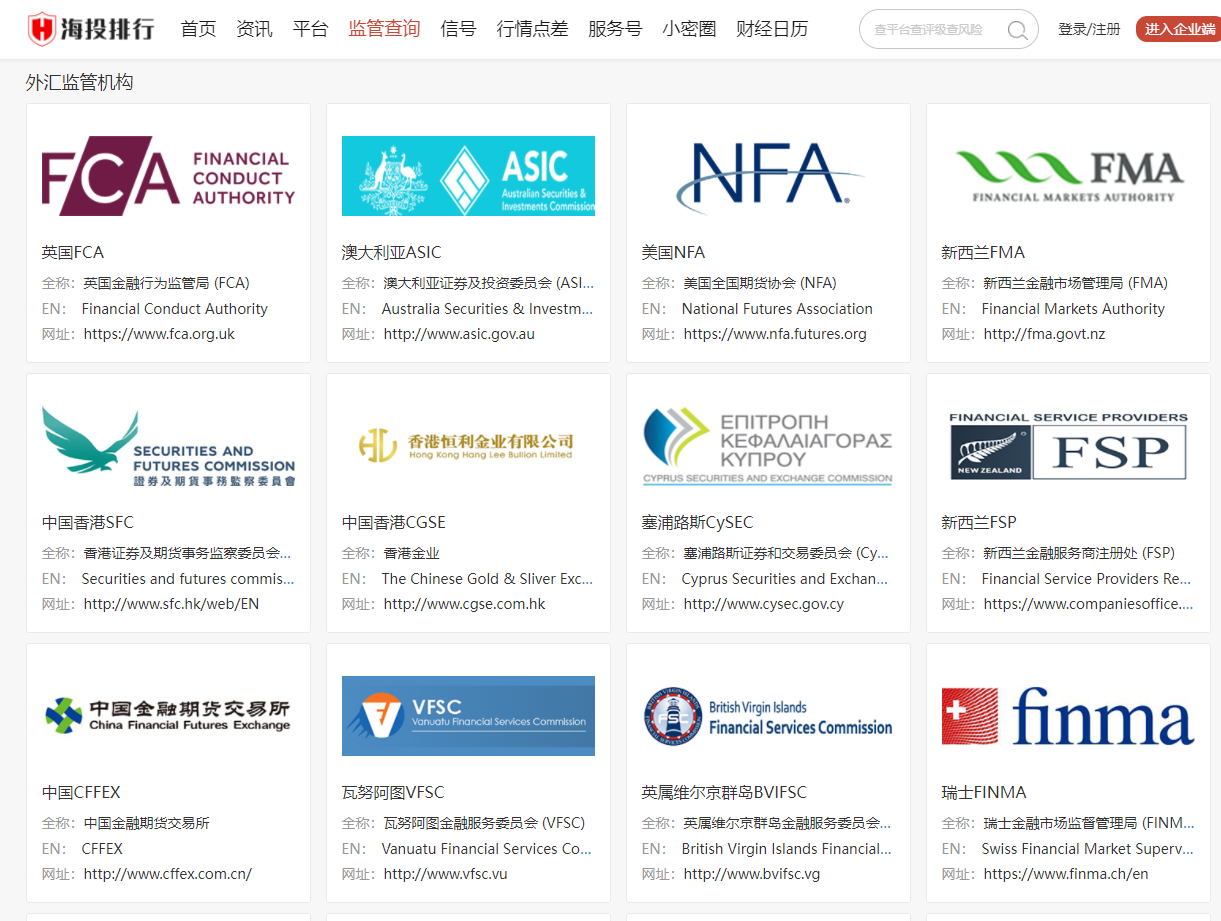Open the 中国CFFEX title

(81, 792)
